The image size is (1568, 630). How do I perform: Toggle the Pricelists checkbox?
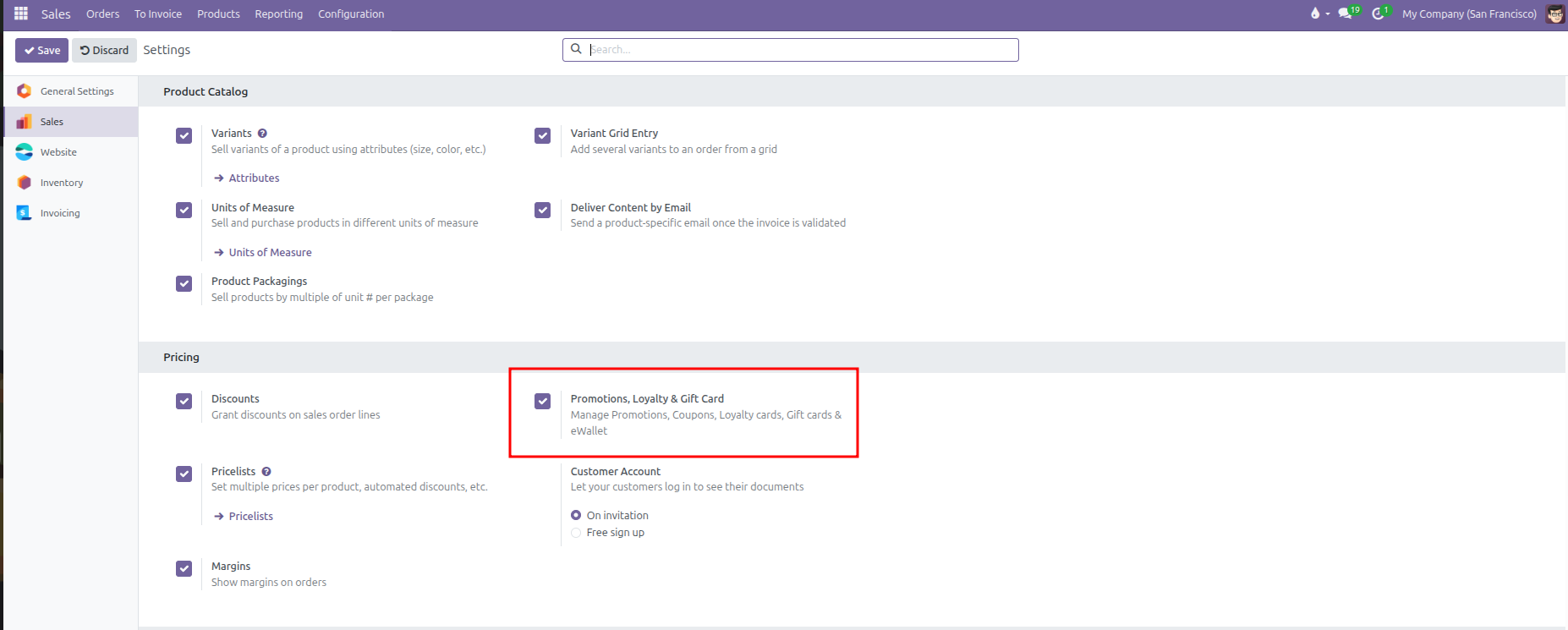184,474
